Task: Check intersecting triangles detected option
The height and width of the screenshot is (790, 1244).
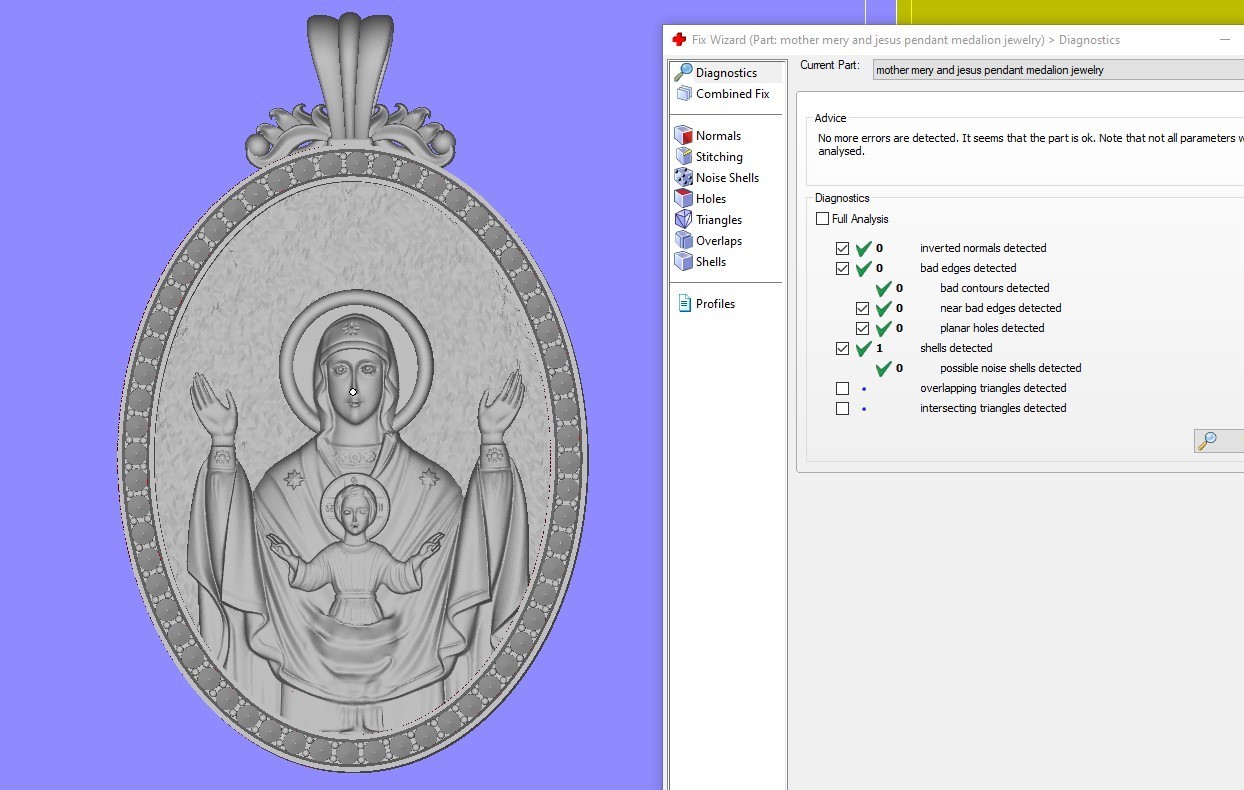Action: click(x=843, y=408)
